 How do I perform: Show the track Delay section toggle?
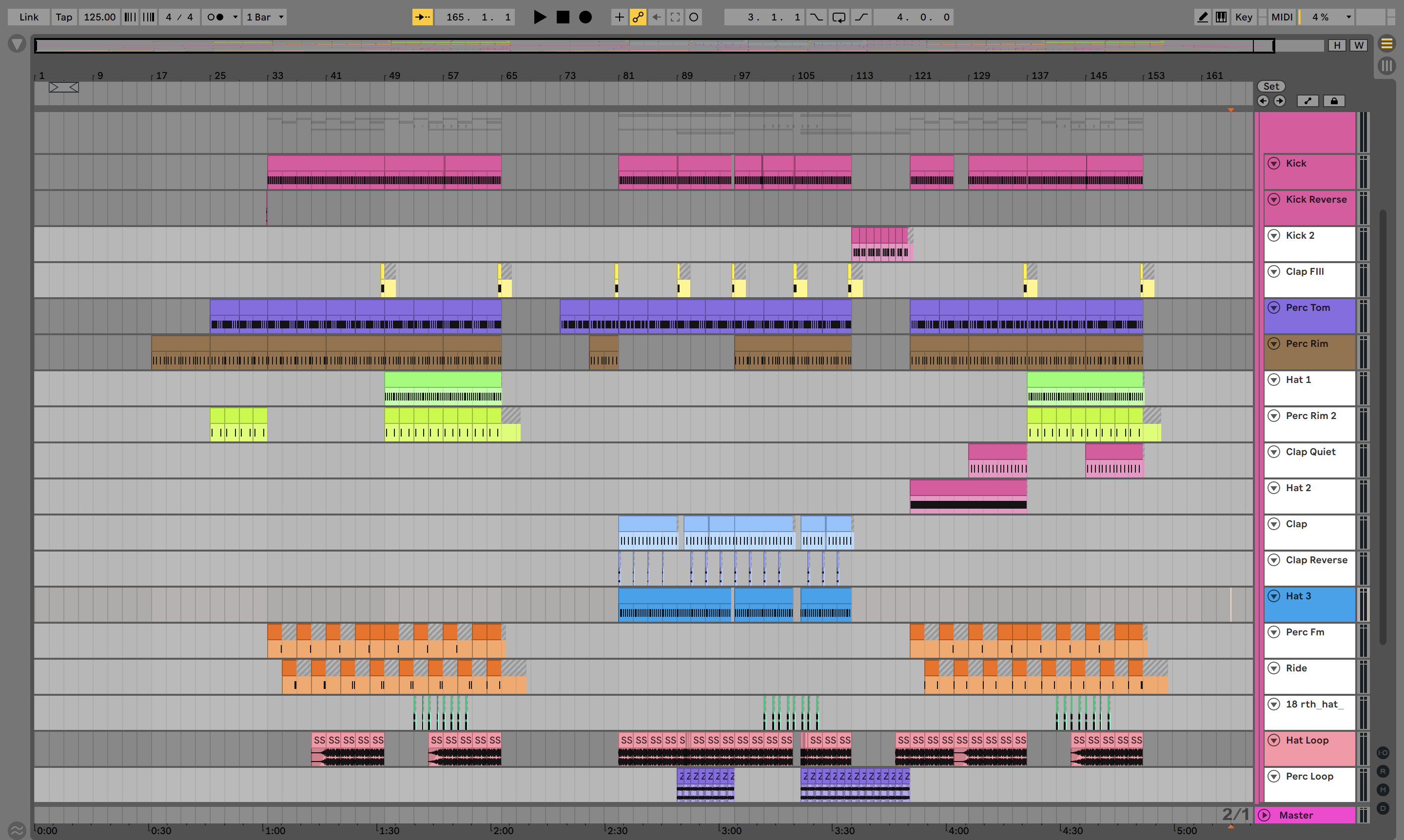(1383, 808)
